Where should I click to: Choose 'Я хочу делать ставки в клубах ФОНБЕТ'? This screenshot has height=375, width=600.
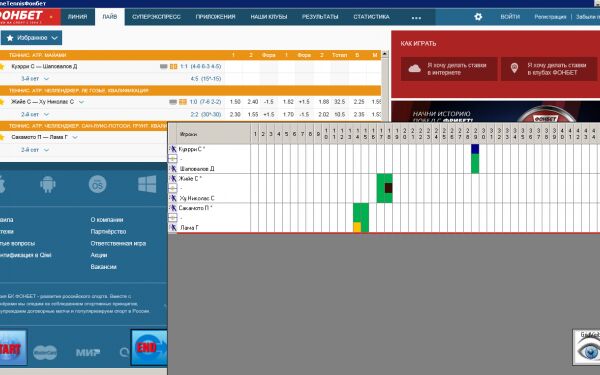coord(549,69)
